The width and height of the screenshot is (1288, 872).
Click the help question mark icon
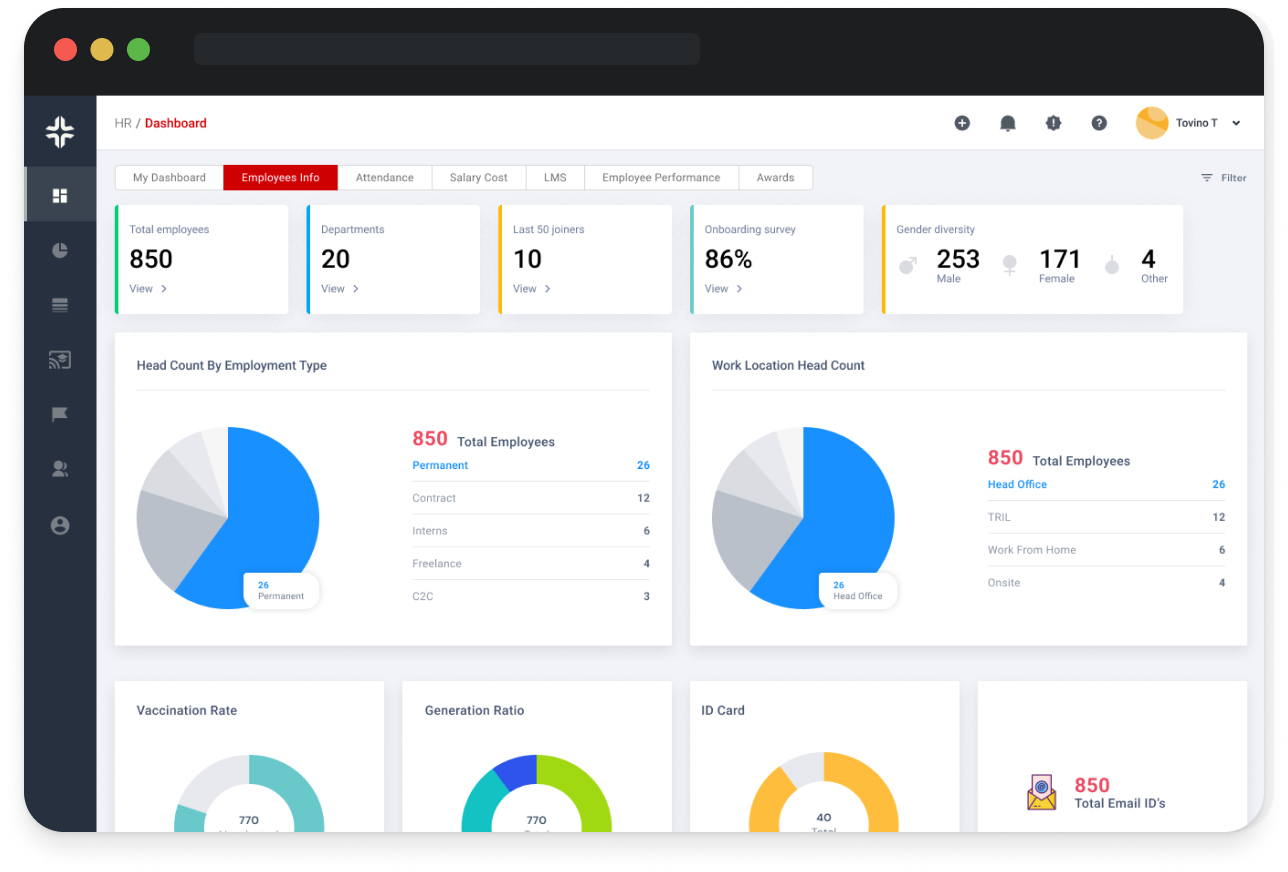(1099, 123)
